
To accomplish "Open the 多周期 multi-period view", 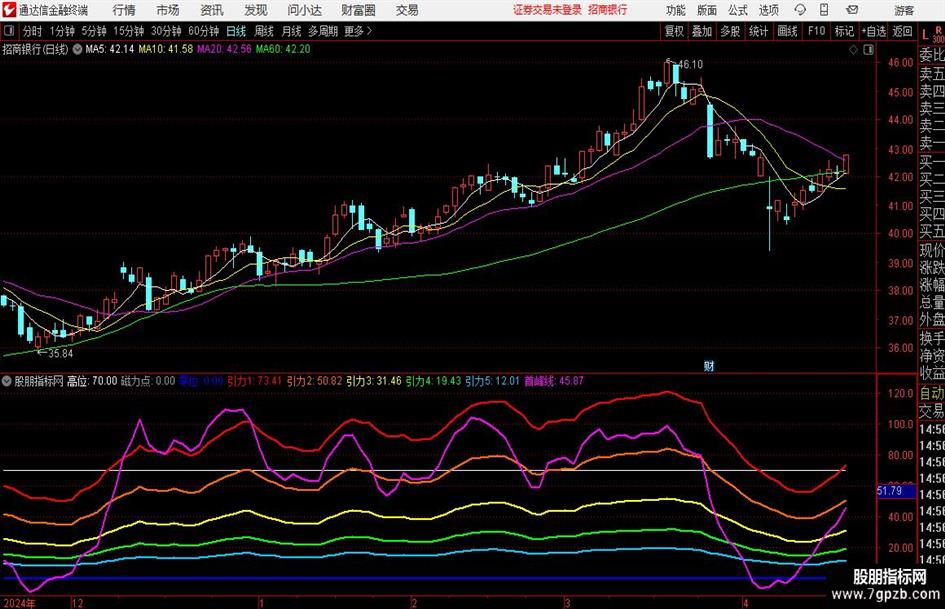I will click(x=323, y=31).
